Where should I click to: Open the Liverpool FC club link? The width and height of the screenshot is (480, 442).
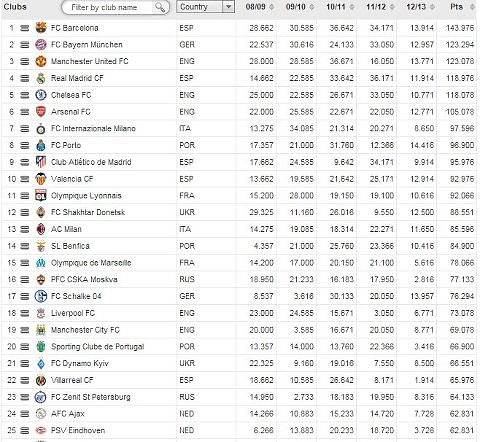[x=73, y=313]
